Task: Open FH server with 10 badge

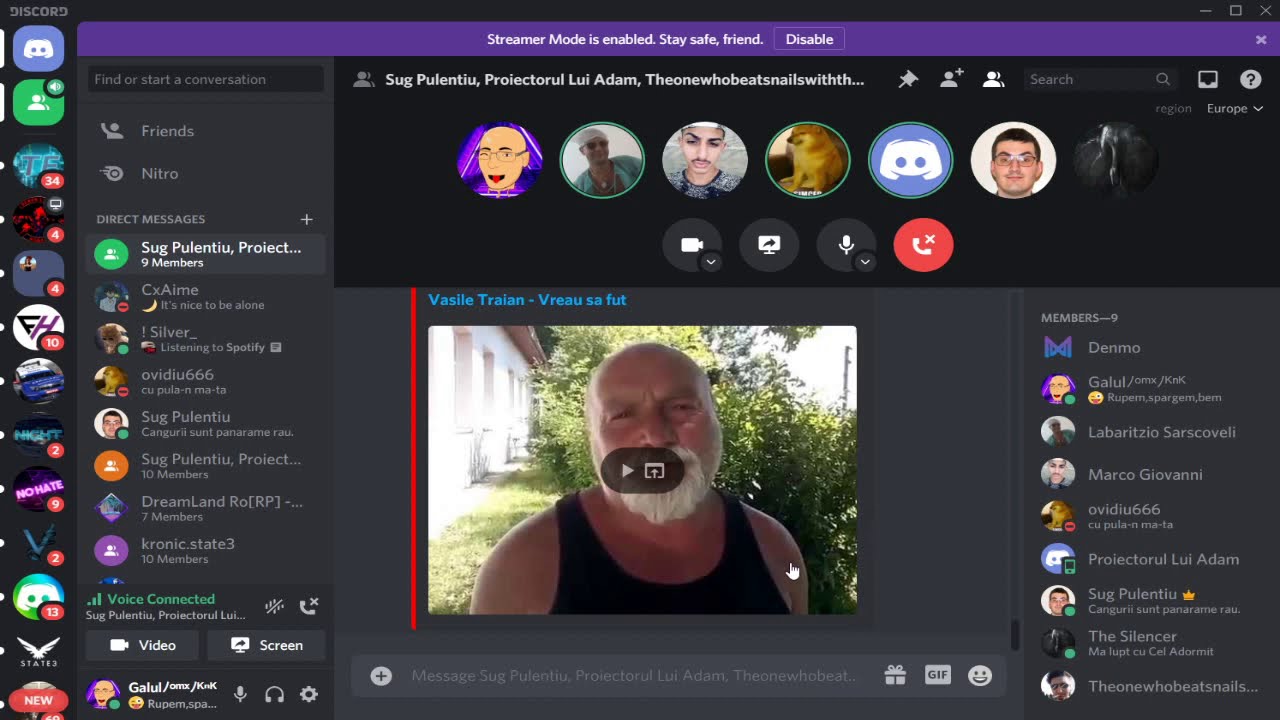Action: pos(39,327)
